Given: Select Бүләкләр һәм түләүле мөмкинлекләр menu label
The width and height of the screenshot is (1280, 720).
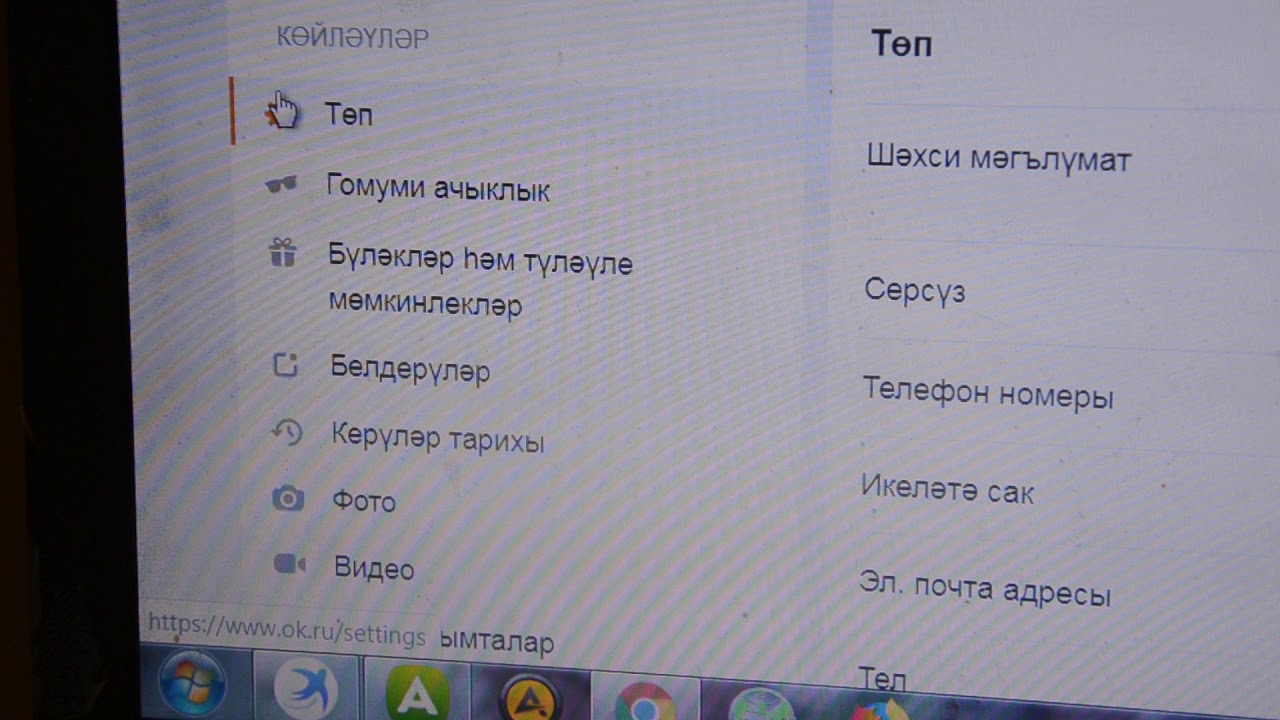Looking at the screenshot, I should pyautogui.click(x=480, y=281).
